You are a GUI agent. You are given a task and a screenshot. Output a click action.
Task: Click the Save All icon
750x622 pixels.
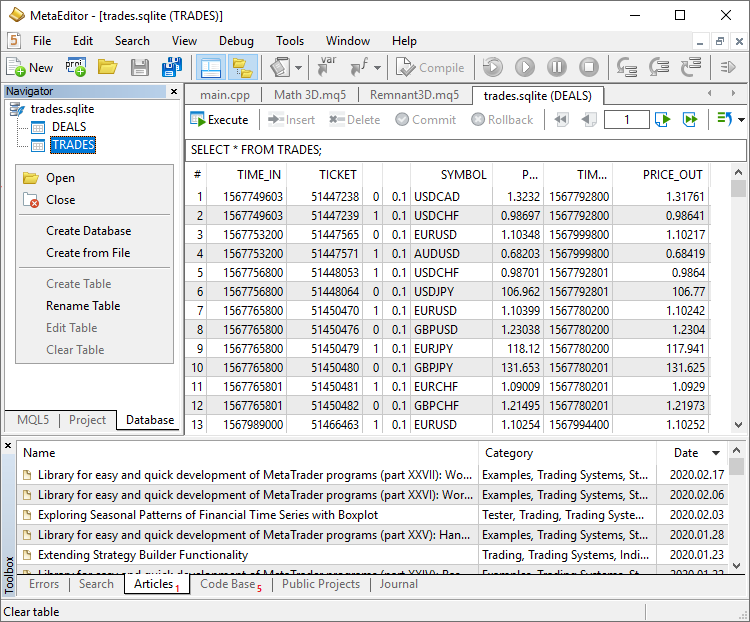click(x=172, y=67)
